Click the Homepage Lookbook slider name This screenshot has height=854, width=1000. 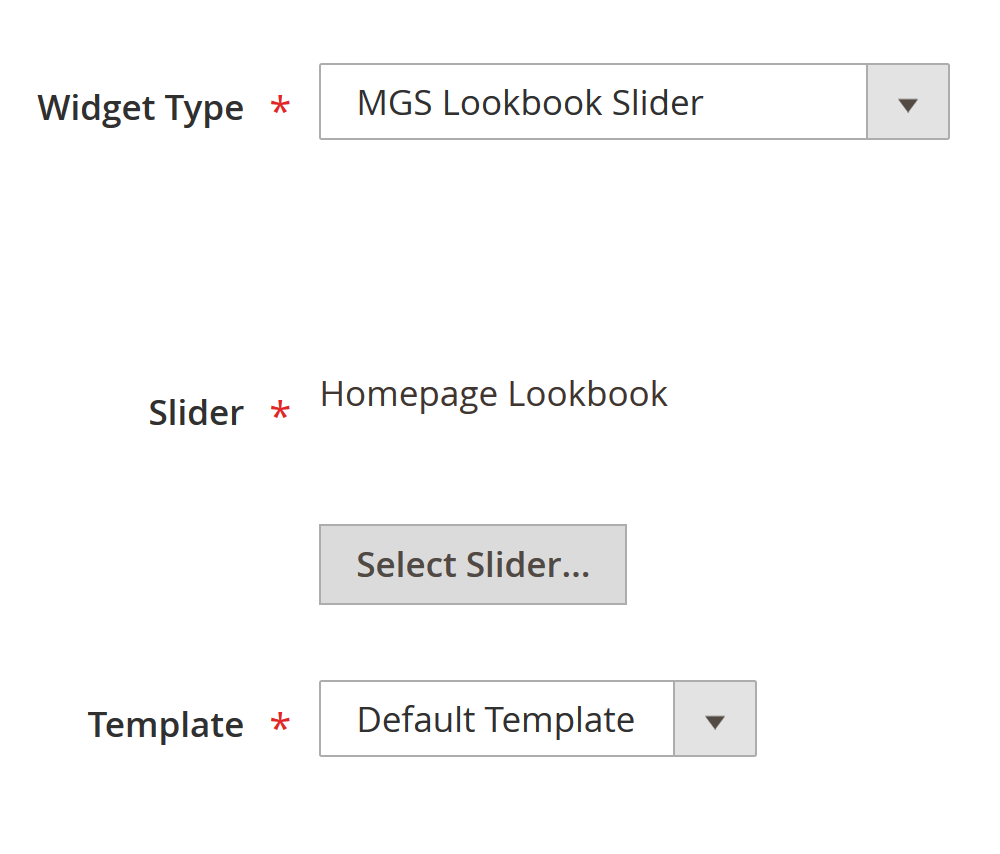[x=493, y=394]
